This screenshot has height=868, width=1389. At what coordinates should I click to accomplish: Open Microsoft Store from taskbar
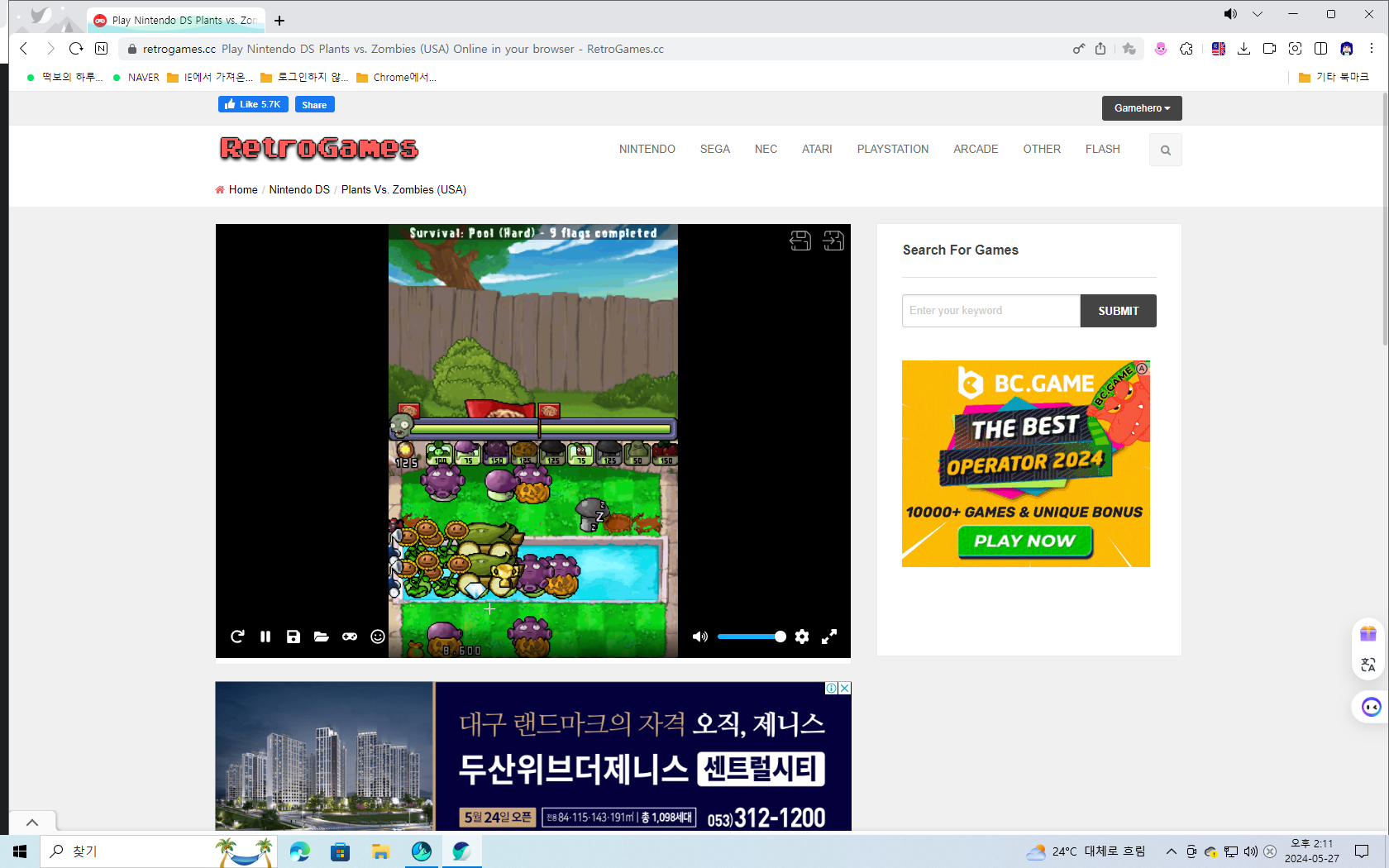coord(340,851)
